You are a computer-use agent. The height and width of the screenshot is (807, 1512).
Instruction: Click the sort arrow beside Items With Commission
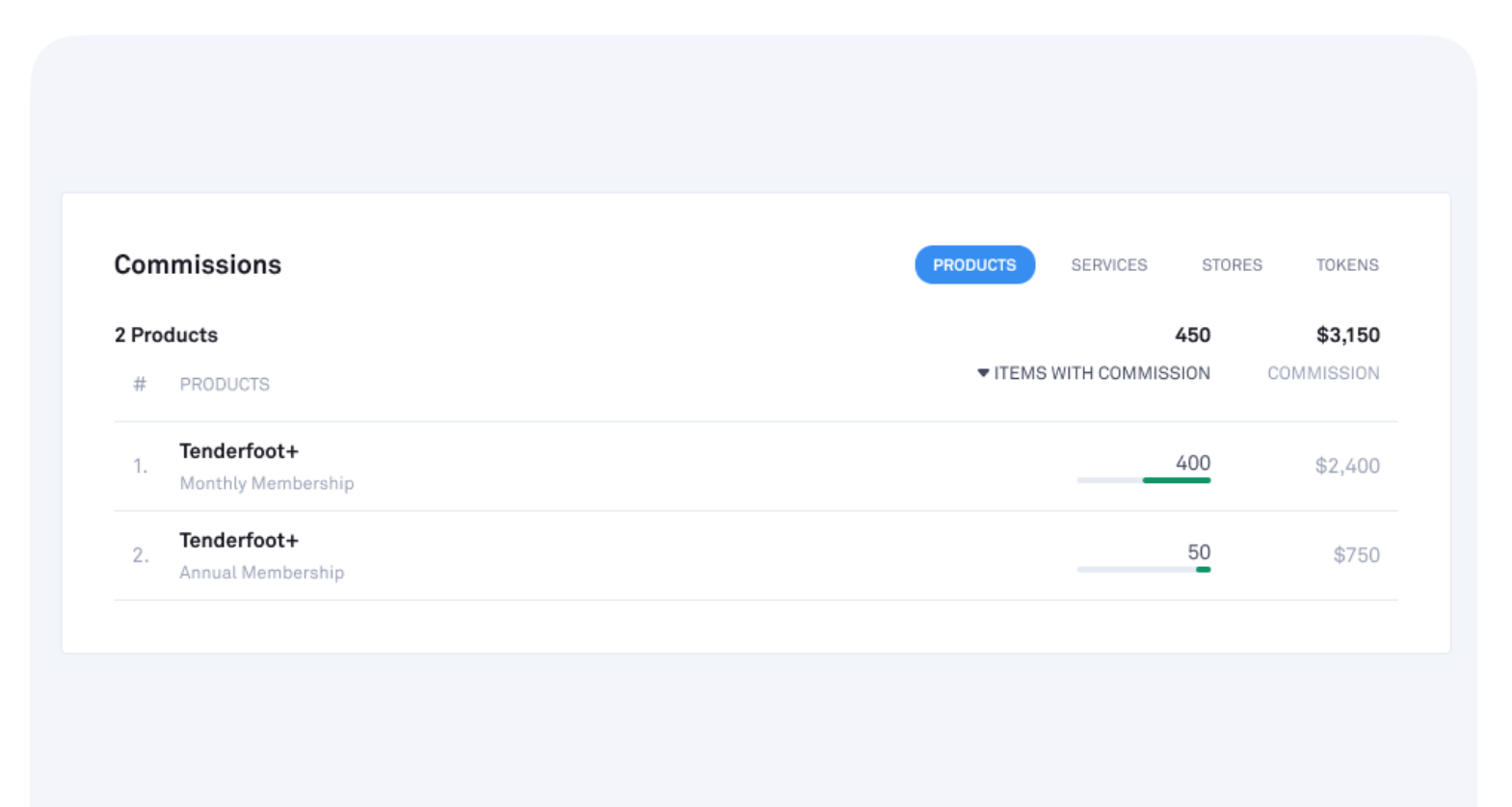click(983, 373)
